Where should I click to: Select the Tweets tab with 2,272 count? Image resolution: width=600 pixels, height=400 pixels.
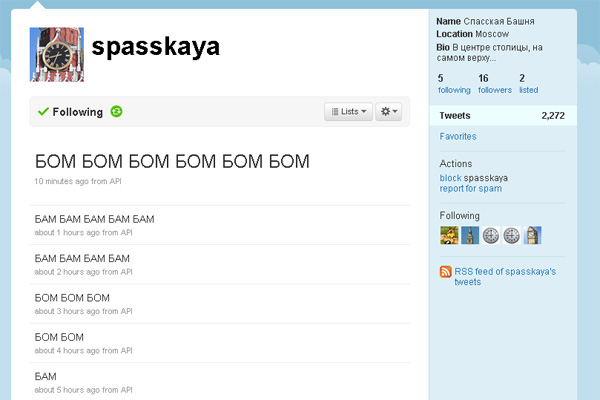(x=503, y=115)
